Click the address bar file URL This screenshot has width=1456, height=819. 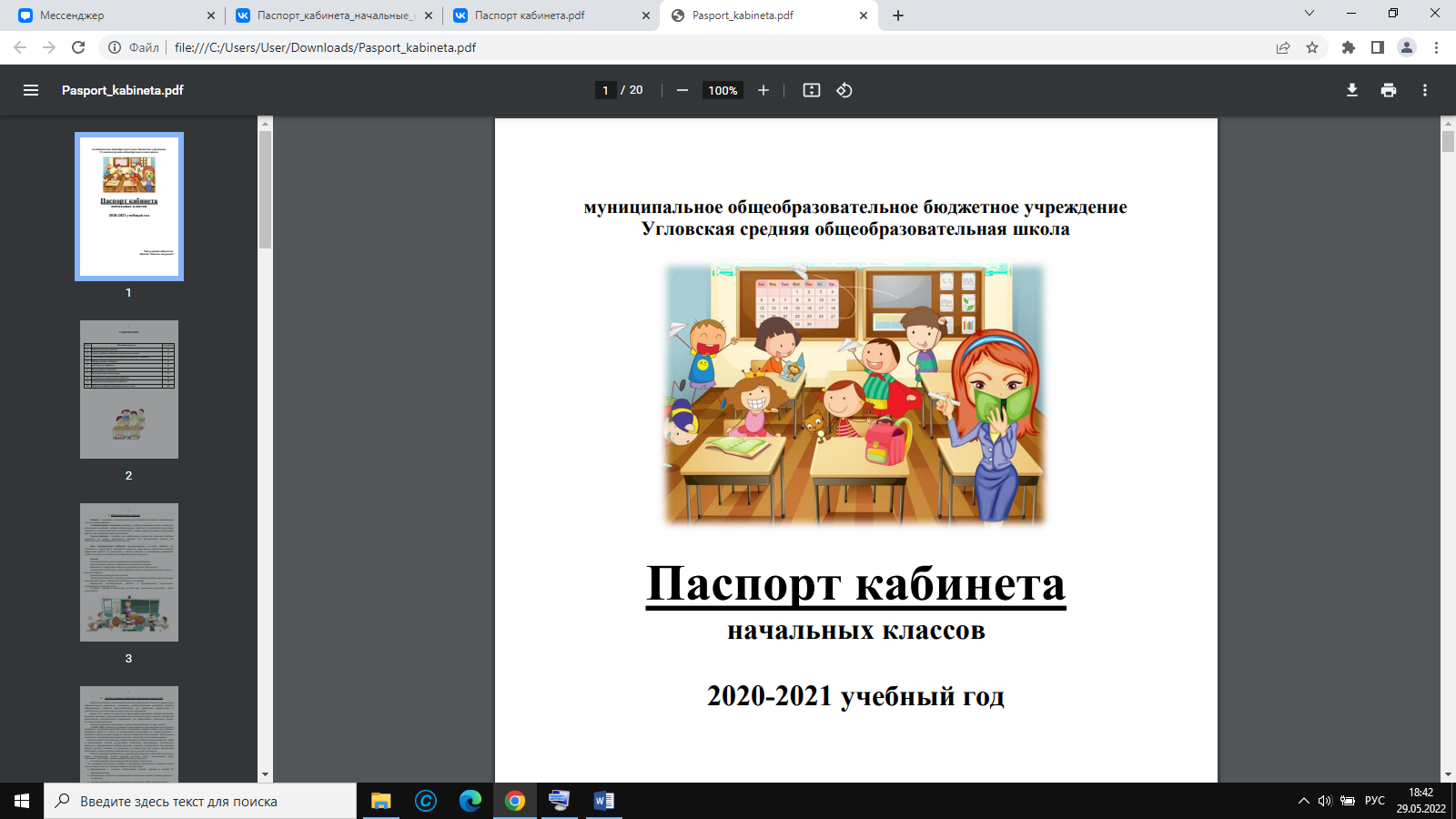(x=325, y=47)
